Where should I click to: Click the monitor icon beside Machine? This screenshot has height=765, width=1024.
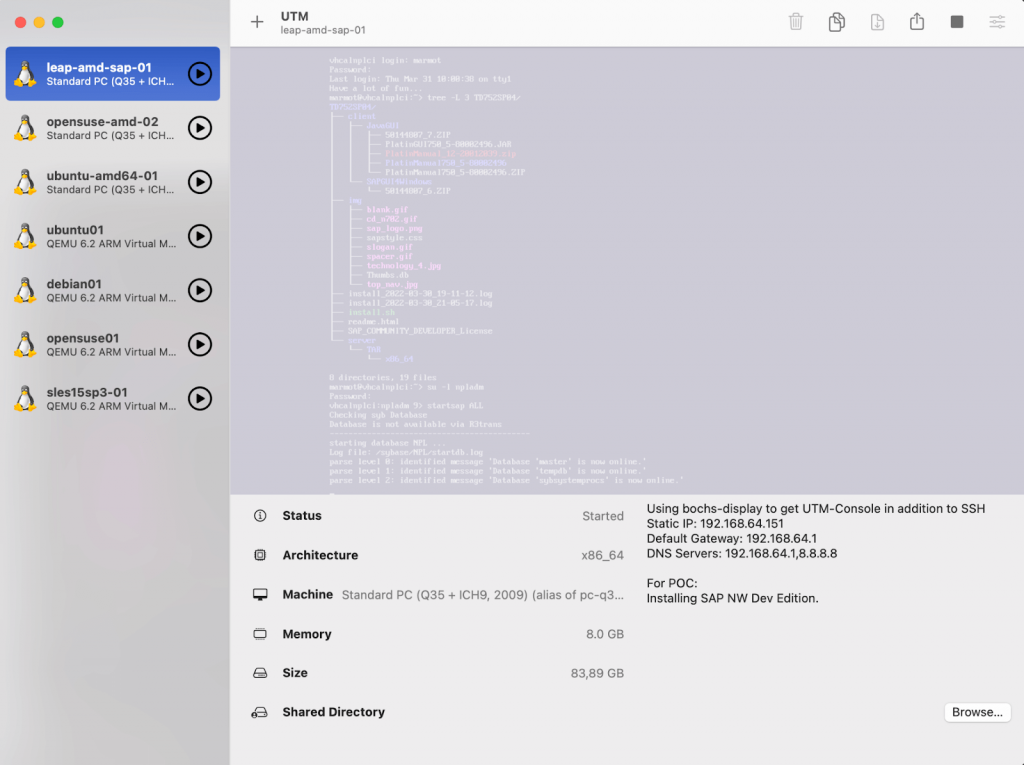tap(260, 594)
